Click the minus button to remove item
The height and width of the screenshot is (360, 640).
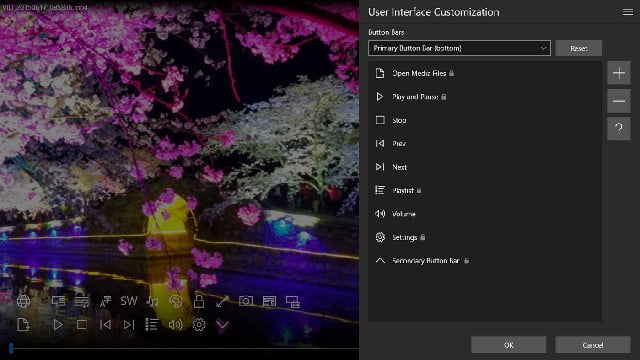point(619,101)
